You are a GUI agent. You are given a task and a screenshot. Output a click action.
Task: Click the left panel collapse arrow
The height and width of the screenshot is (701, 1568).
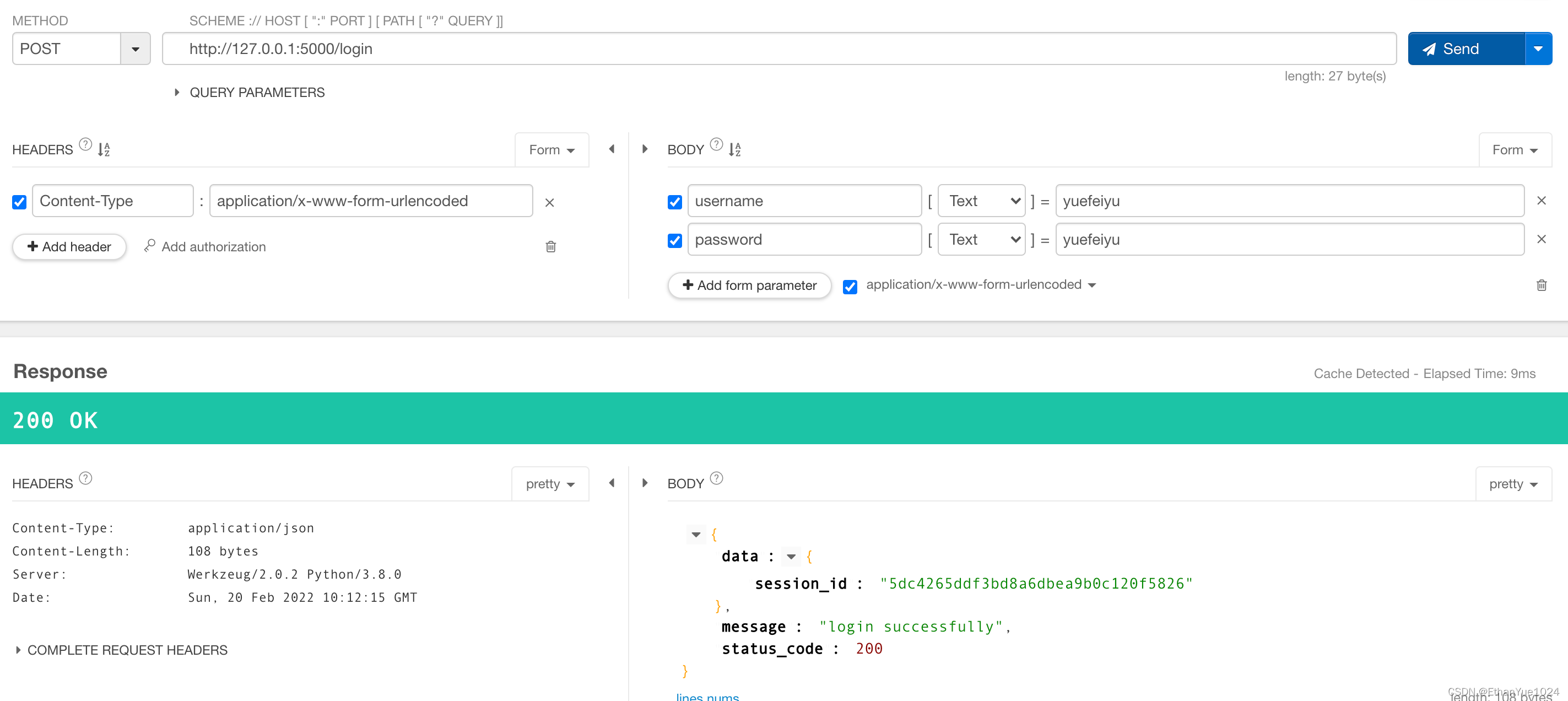tap(612, 149)
